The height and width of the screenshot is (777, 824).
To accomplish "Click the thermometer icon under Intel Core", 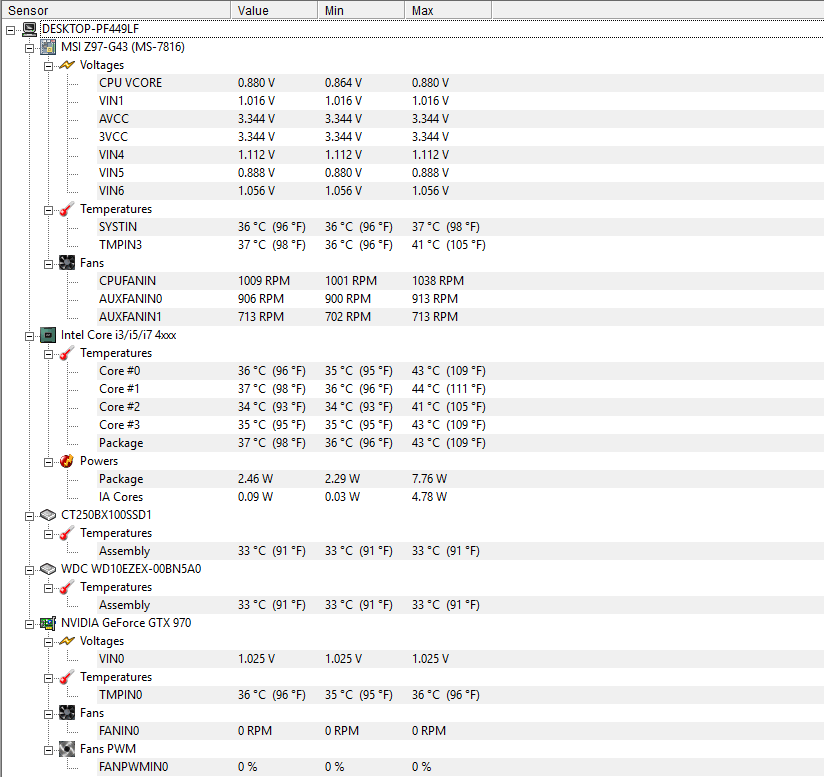I will pos(67,353).
